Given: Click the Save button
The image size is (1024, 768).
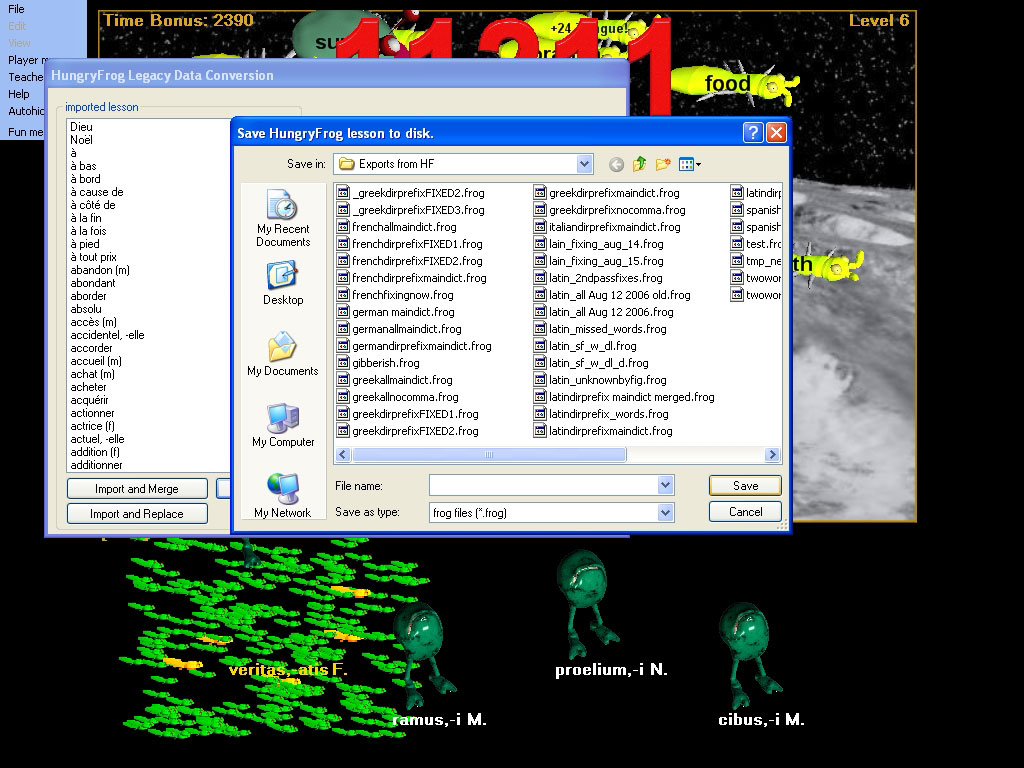Looking at the screenshot, I should coord(745,485).
